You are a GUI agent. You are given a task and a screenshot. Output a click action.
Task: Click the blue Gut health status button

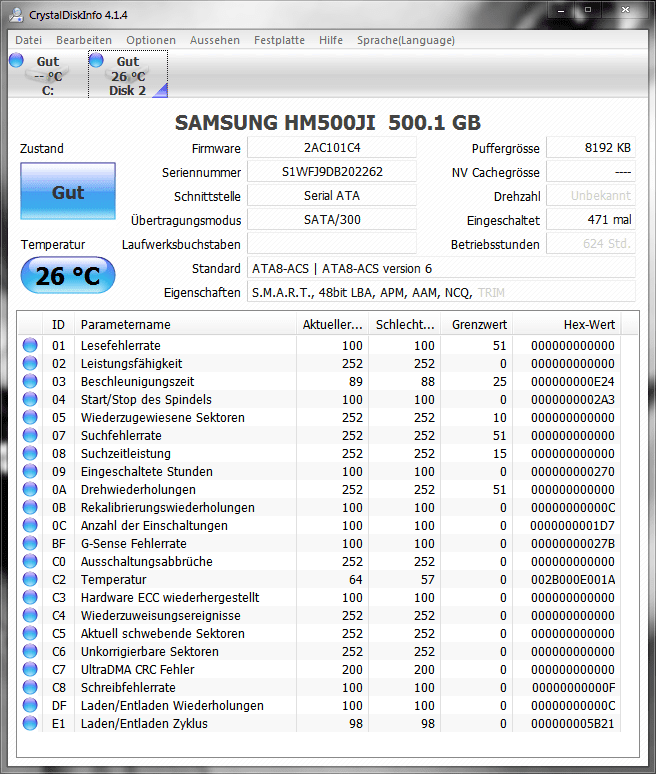point(68,192)
